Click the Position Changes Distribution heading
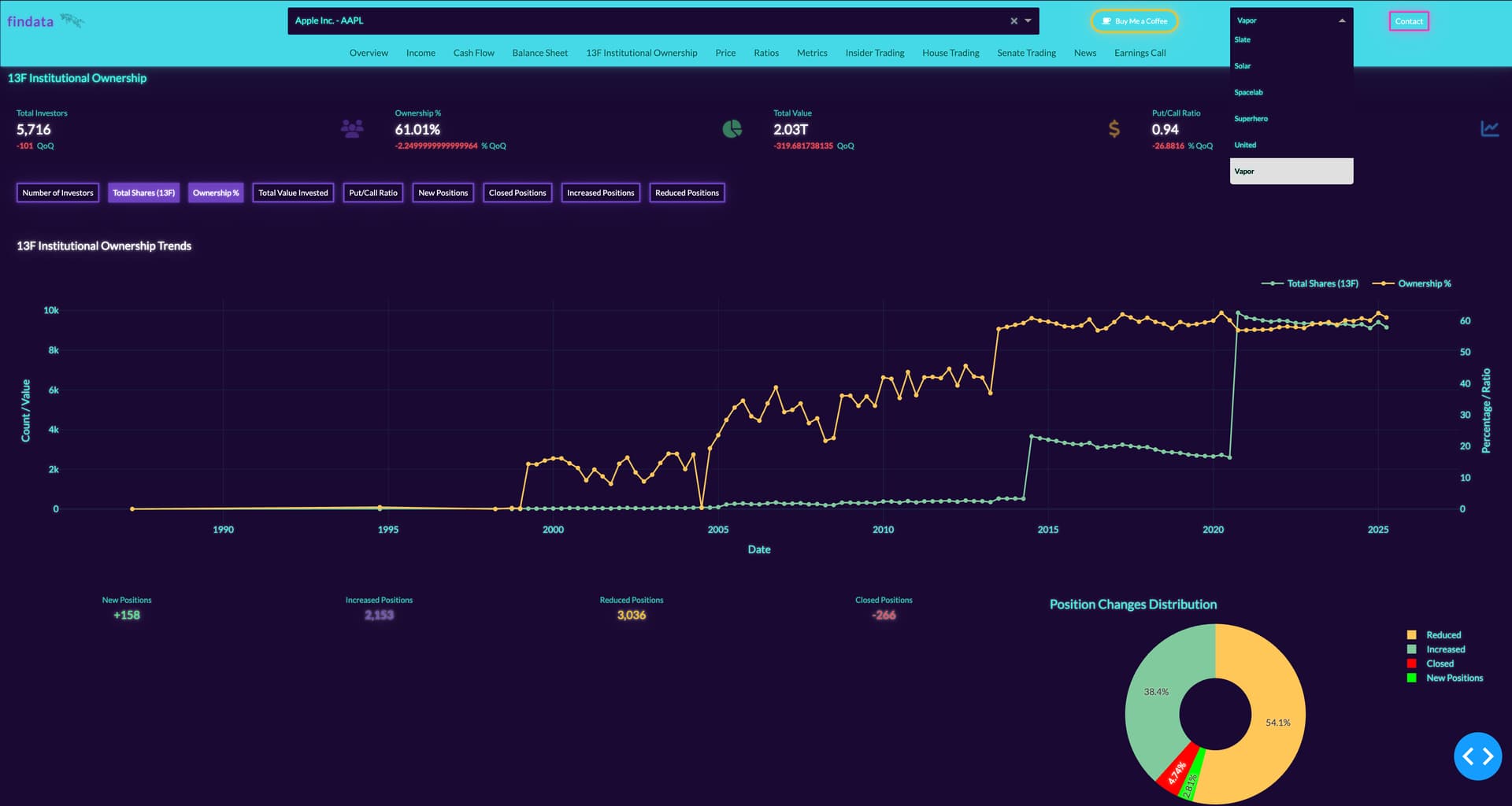This screenshot has width=1512, height=806. [1132, 604]
